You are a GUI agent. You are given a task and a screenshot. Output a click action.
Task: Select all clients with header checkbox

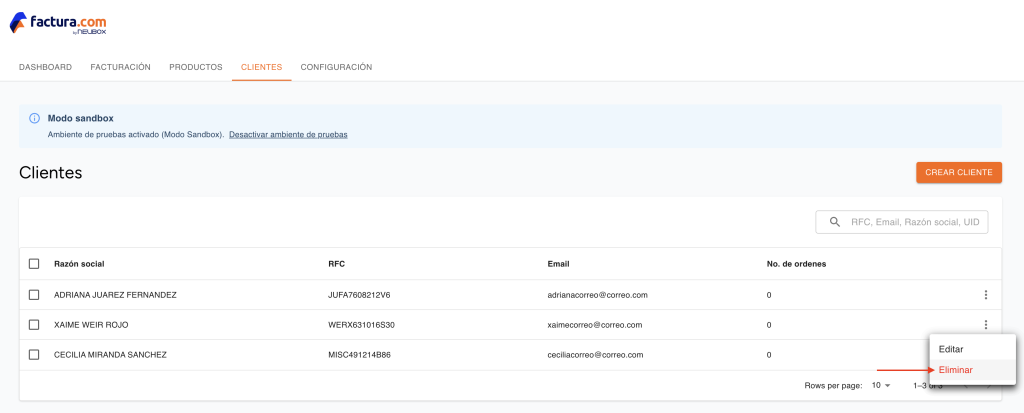point(34,264)
